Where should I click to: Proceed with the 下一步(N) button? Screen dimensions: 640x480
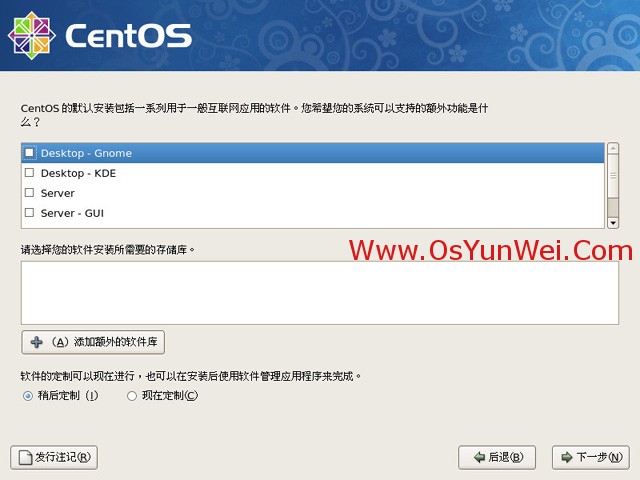[591, 458]
